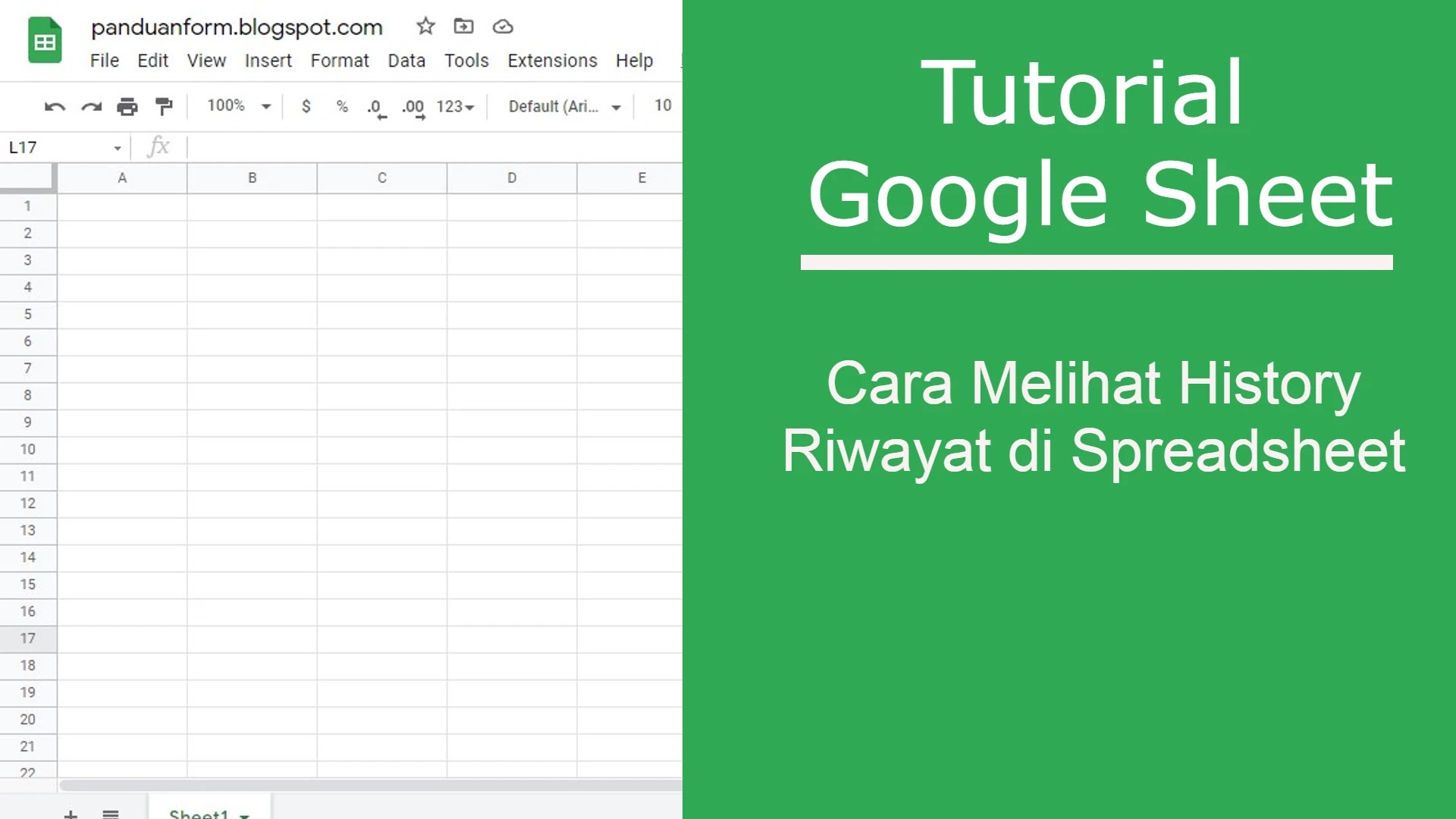Check the cloud save status icon
1456x819 pixels.
(503, 27)
